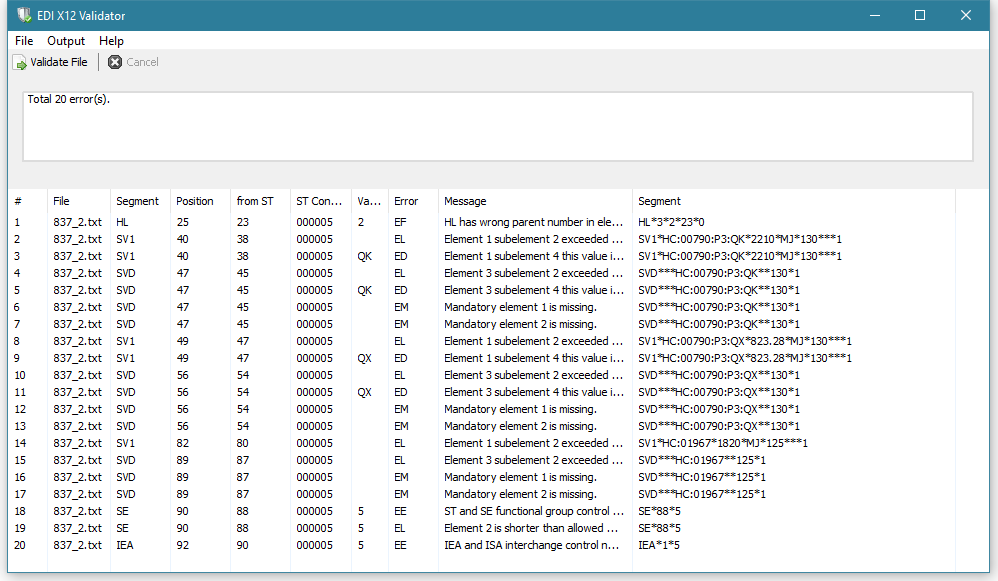
Task: Click the Validate File document icon
Action: point(19,62)
